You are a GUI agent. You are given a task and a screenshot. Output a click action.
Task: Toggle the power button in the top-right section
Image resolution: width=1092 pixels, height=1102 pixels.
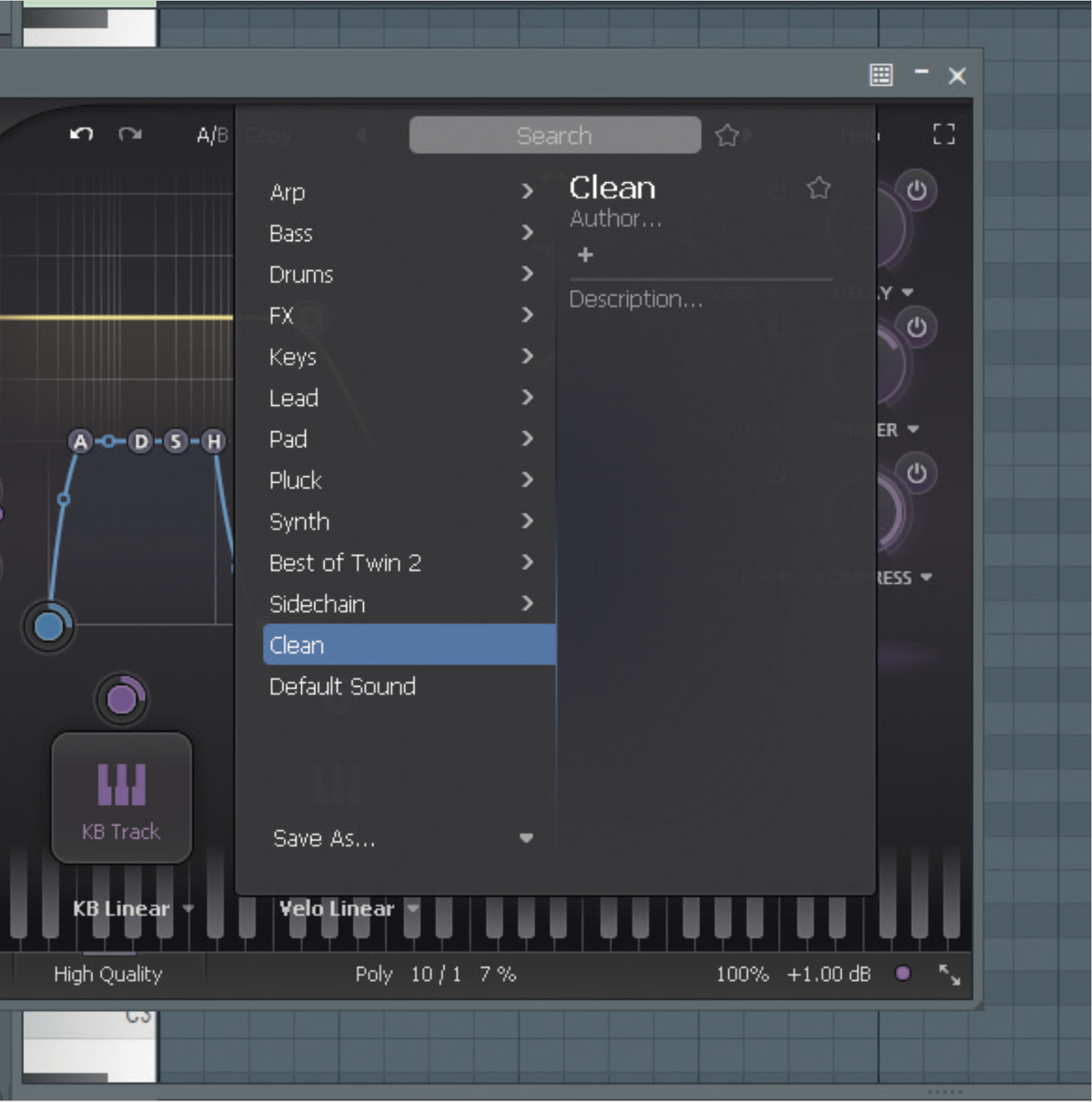point(918,190)
